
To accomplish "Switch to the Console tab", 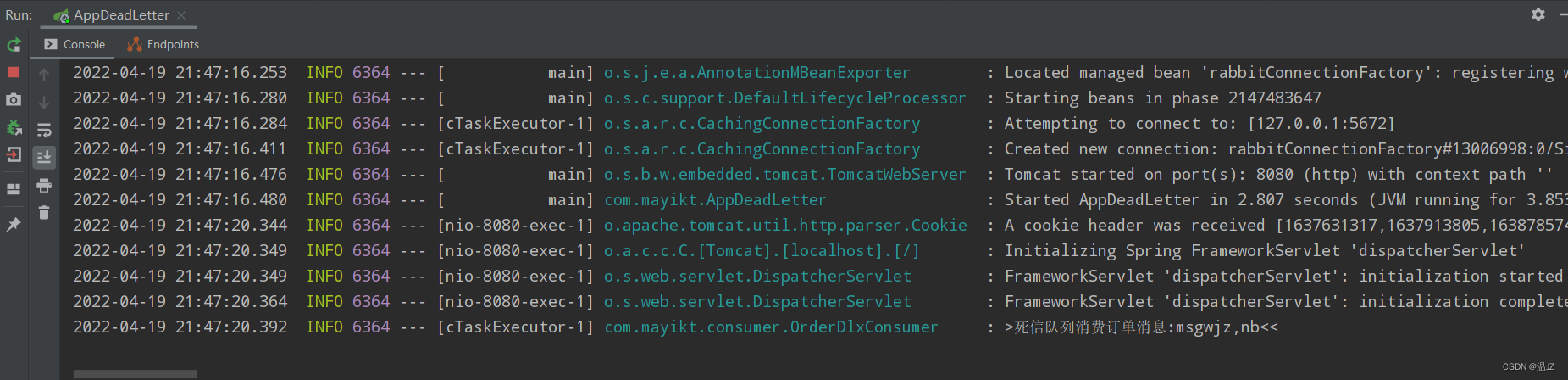I will (75, 44).
